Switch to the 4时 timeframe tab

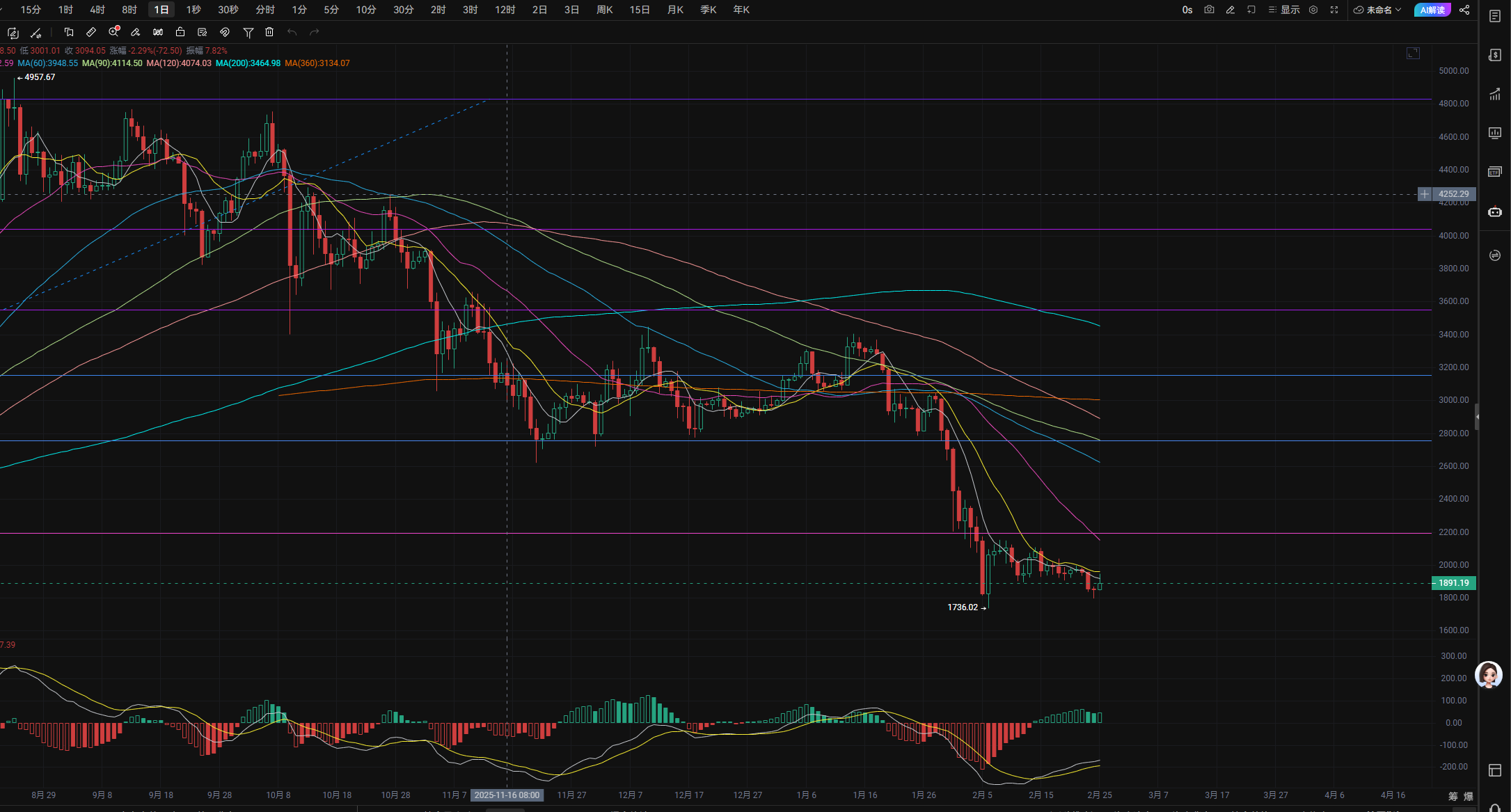click(x=97, y=10)
